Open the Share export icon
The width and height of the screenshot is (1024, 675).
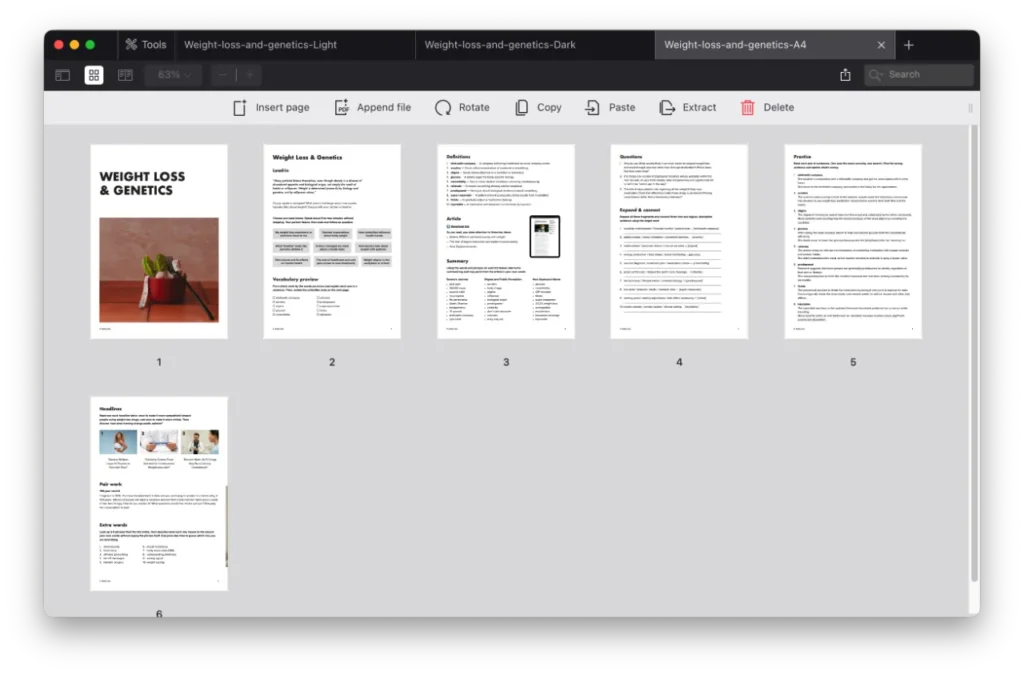[845, 74]
